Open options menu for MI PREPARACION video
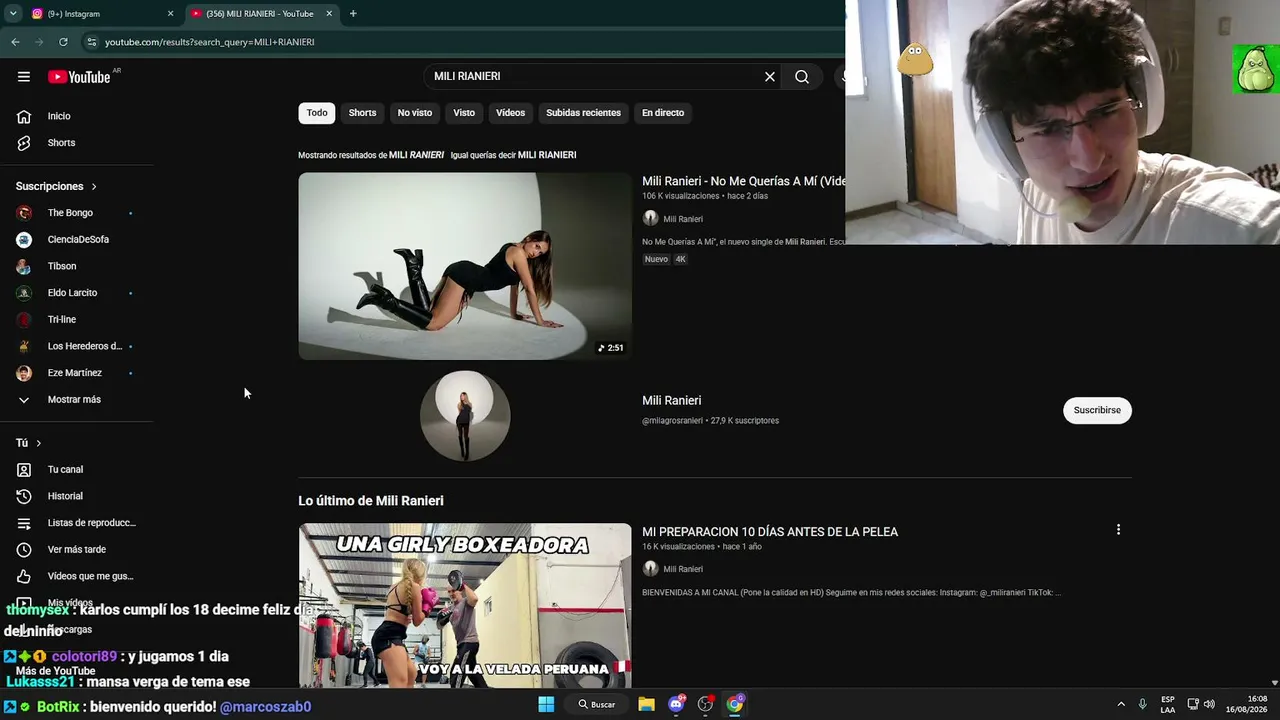 [1118, 530]
